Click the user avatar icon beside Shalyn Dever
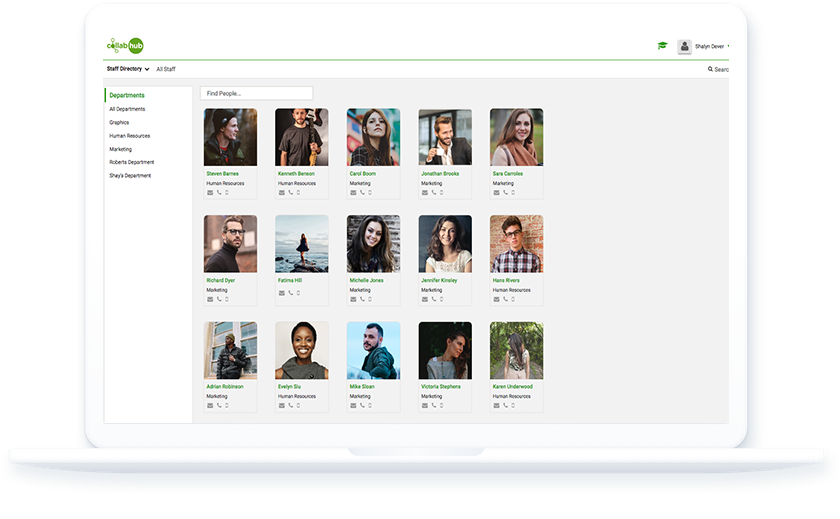 click(x=684, y=46)
